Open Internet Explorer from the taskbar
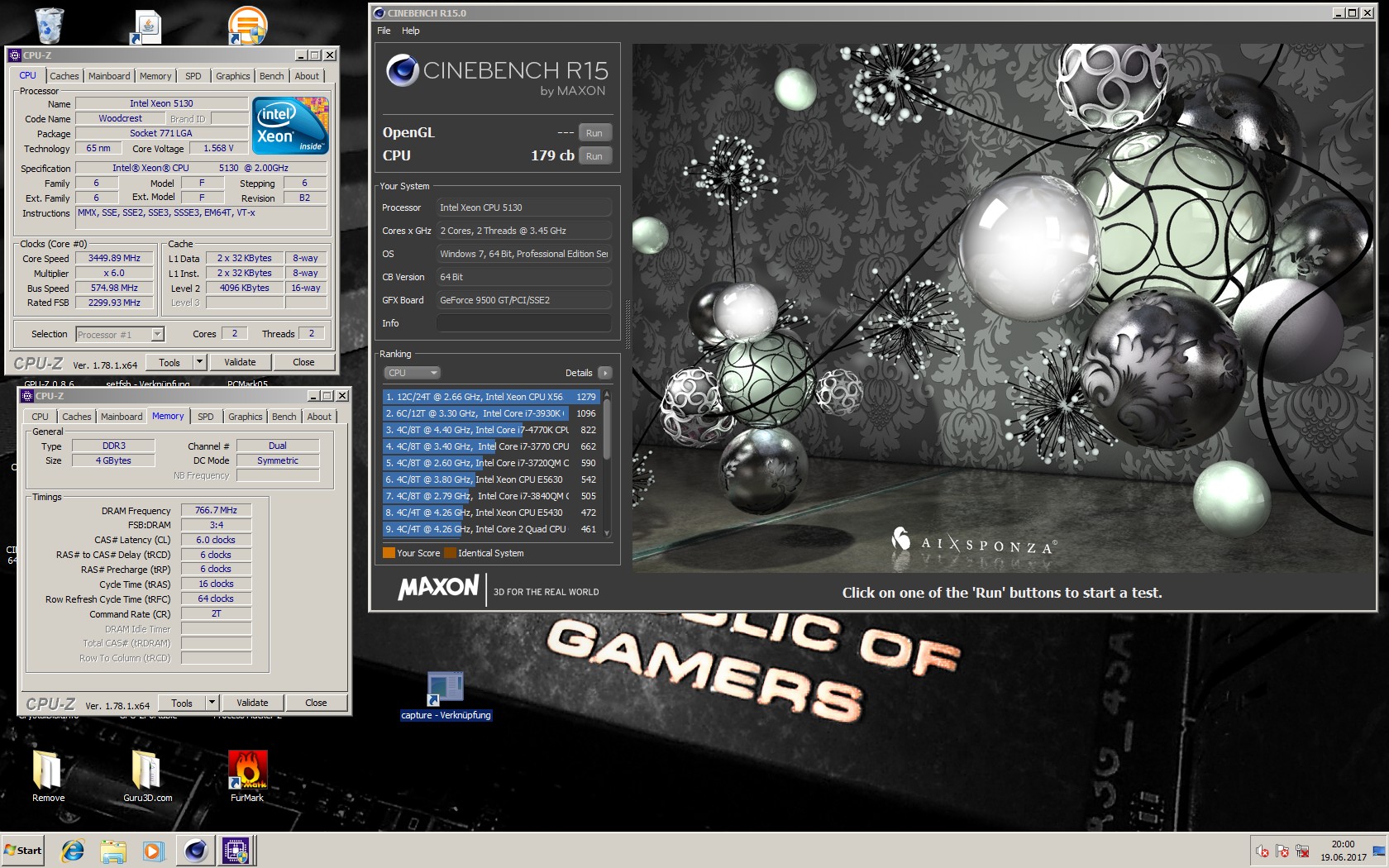 [x=73, y=851]
